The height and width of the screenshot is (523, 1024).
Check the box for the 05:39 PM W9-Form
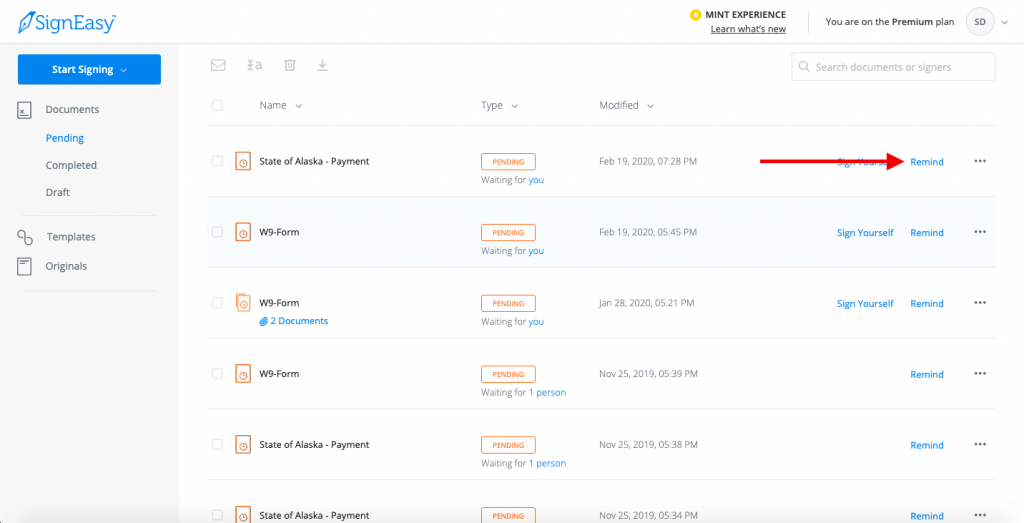pos(217,373)
